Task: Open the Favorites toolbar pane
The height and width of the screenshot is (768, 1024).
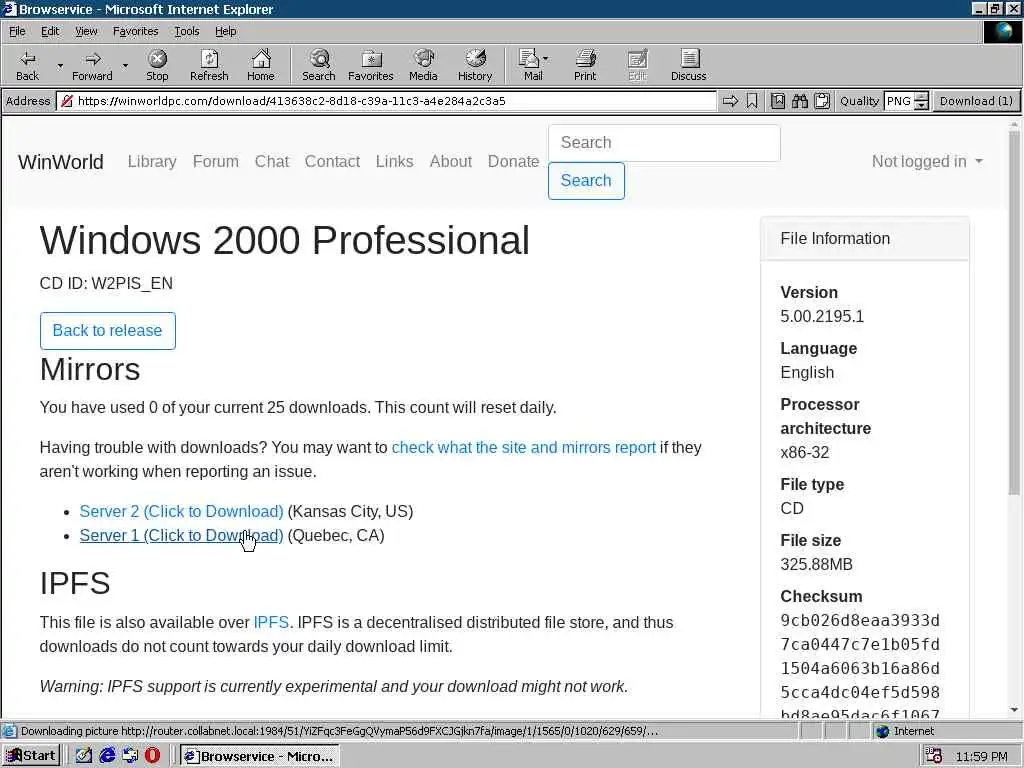Action: tap(371, 65)
